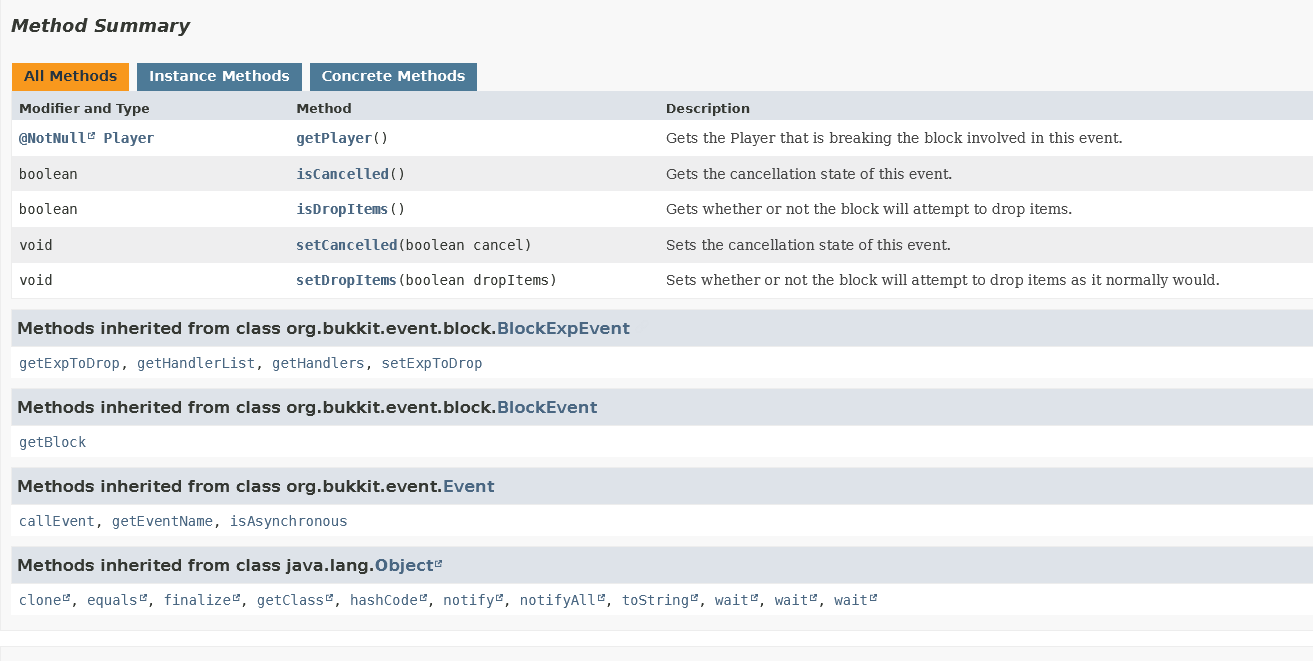1313x661 pixels.
Task: Open the setCancelled method link
Action: (x=346, y=245)
